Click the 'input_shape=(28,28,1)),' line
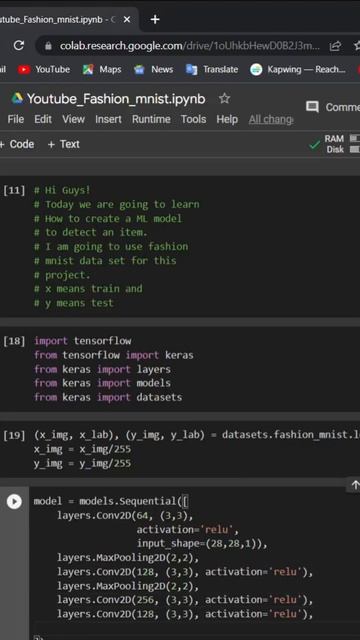Image resolution: width=360 pixels, height=640 pixels. click(x=202, y=544)
